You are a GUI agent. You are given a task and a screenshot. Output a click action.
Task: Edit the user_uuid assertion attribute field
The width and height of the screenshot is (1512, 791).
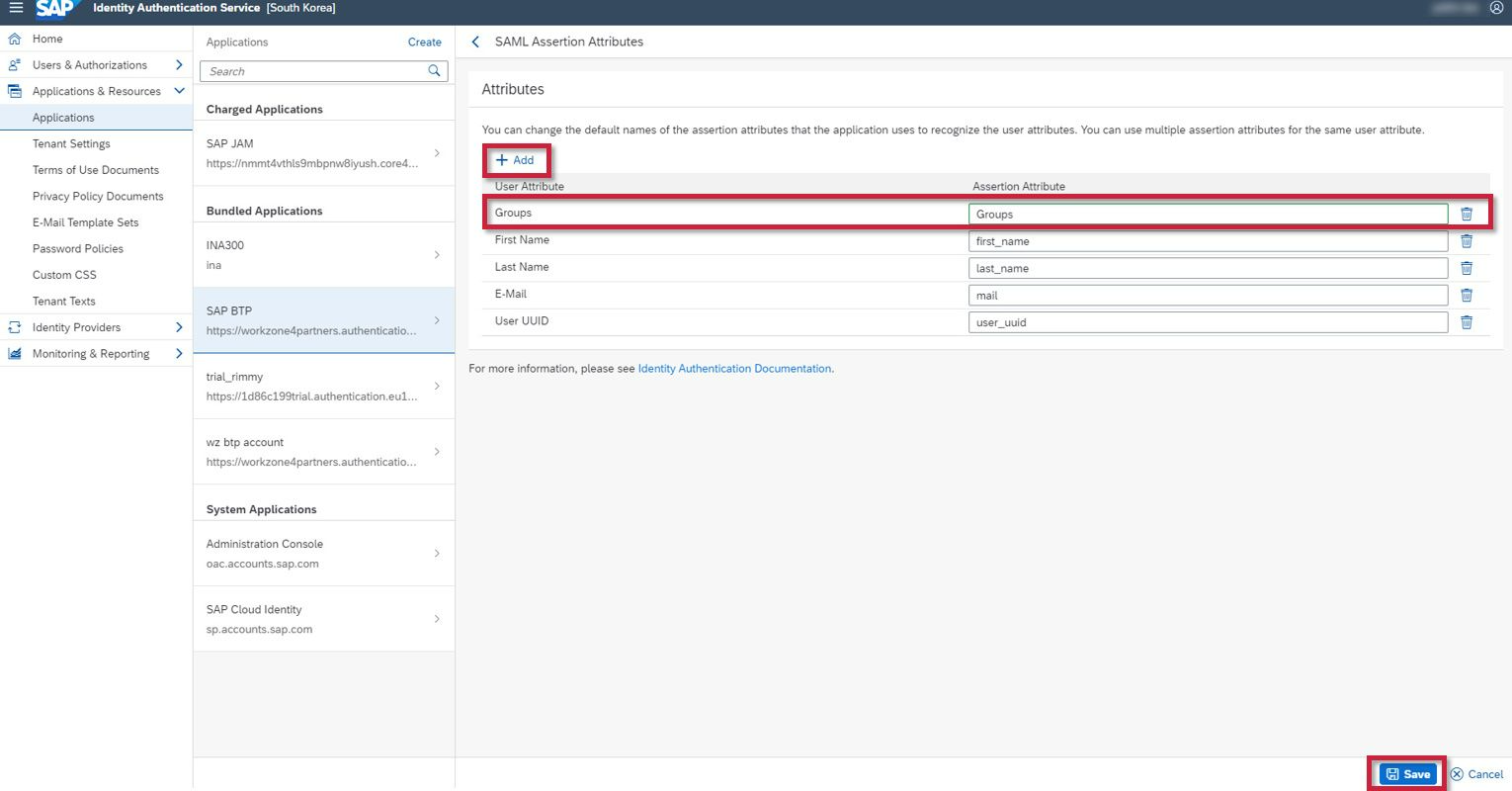tap(1208, 322)
